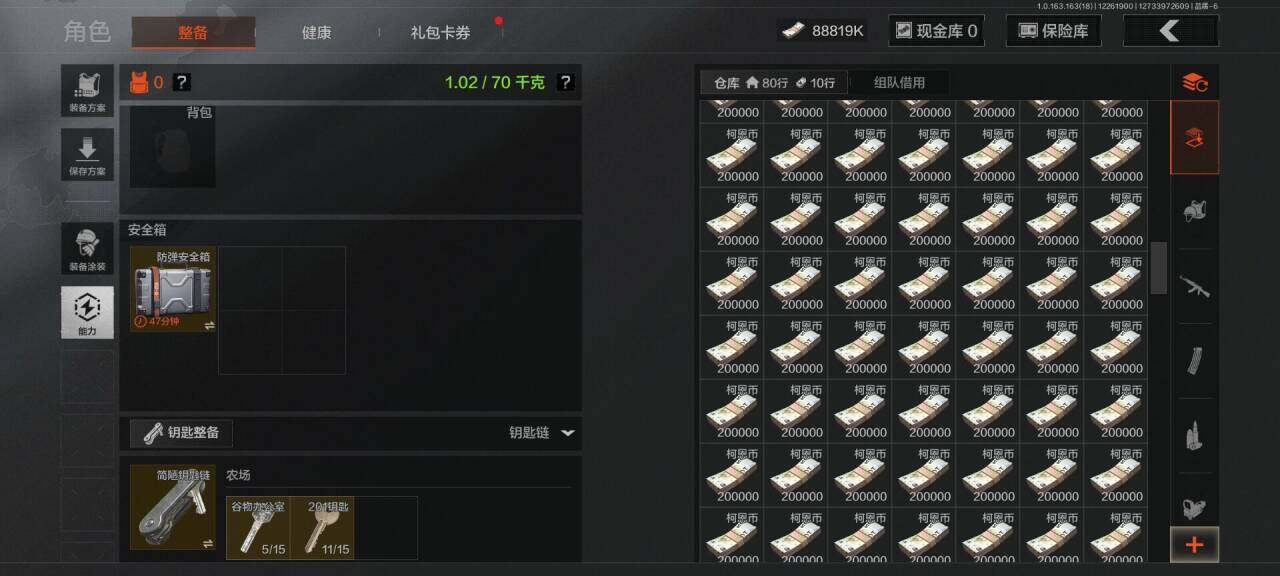1280x576 pixels.
Task: Select the 能力 ability lightning icon
Action: pos(87,312)
